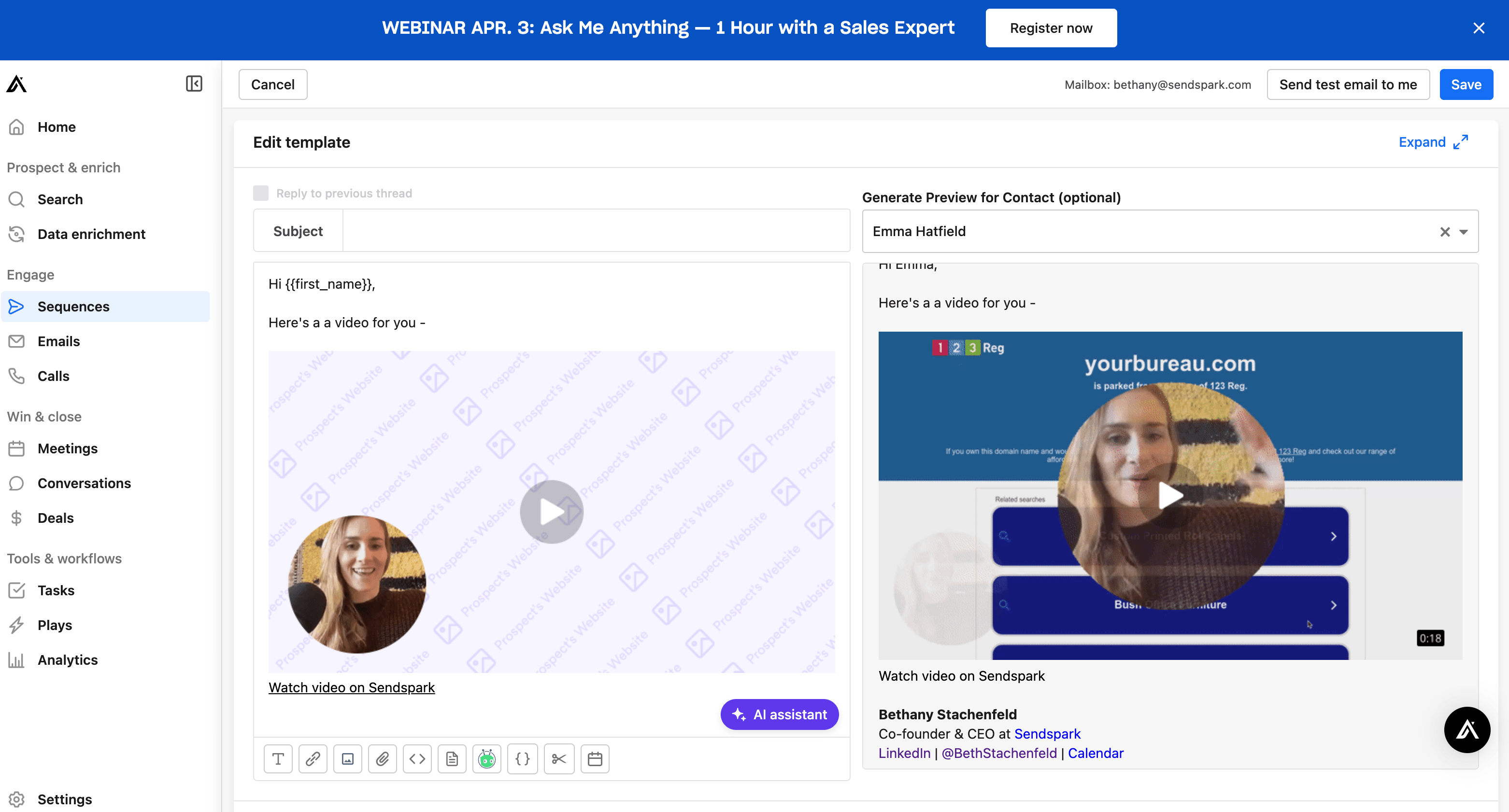This screenshot has height=812, width=1509.
Task: Click the Bethany Stachenfeld signature name
Action: (947, 714)
